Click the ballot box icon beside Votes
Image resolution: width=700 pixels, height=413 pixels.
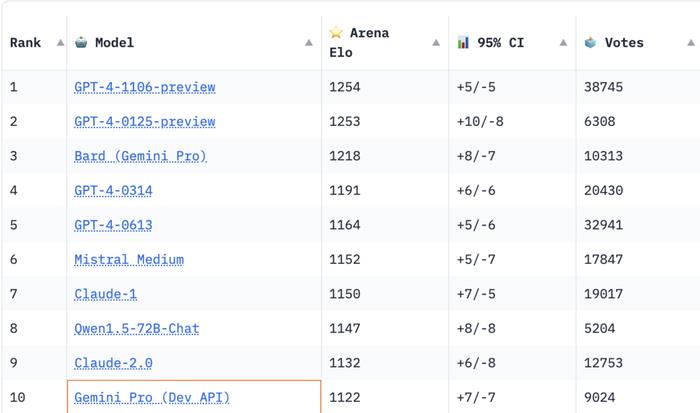pos(590,42)
